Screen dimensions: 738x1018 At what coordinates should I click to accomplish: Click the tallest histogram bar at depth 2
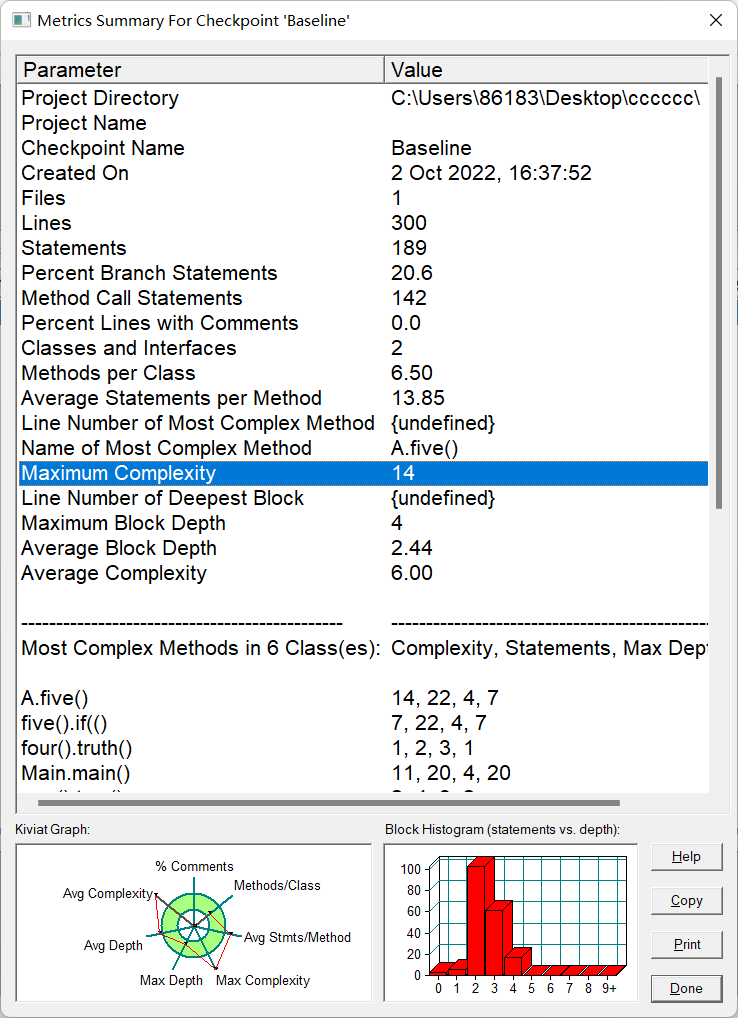480,915
